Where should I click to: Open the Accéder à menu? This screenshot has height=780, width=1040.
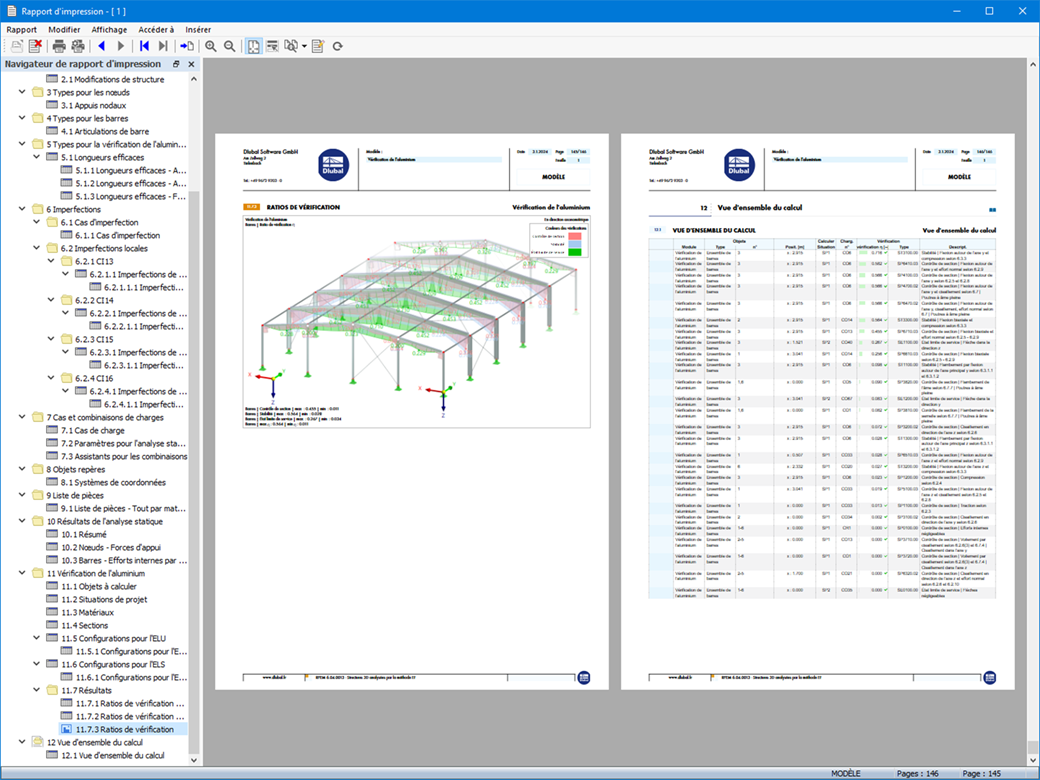coord(157,29)
